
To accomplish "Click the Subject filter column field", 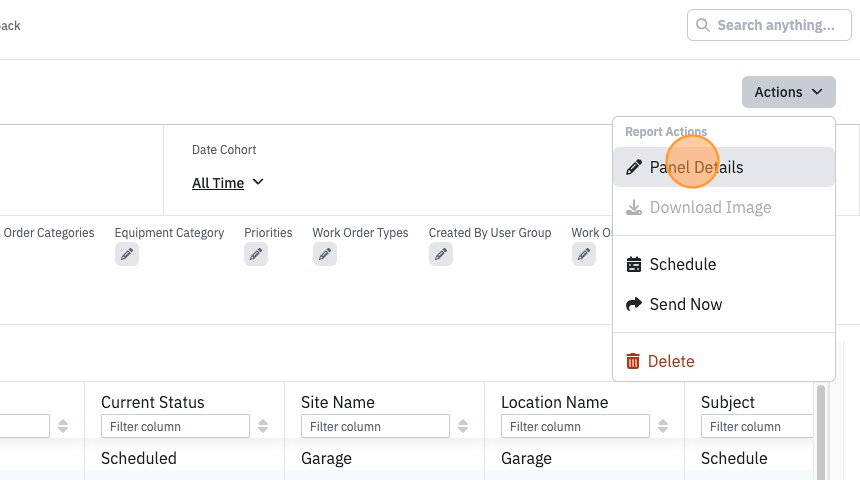I will (757, 426).
